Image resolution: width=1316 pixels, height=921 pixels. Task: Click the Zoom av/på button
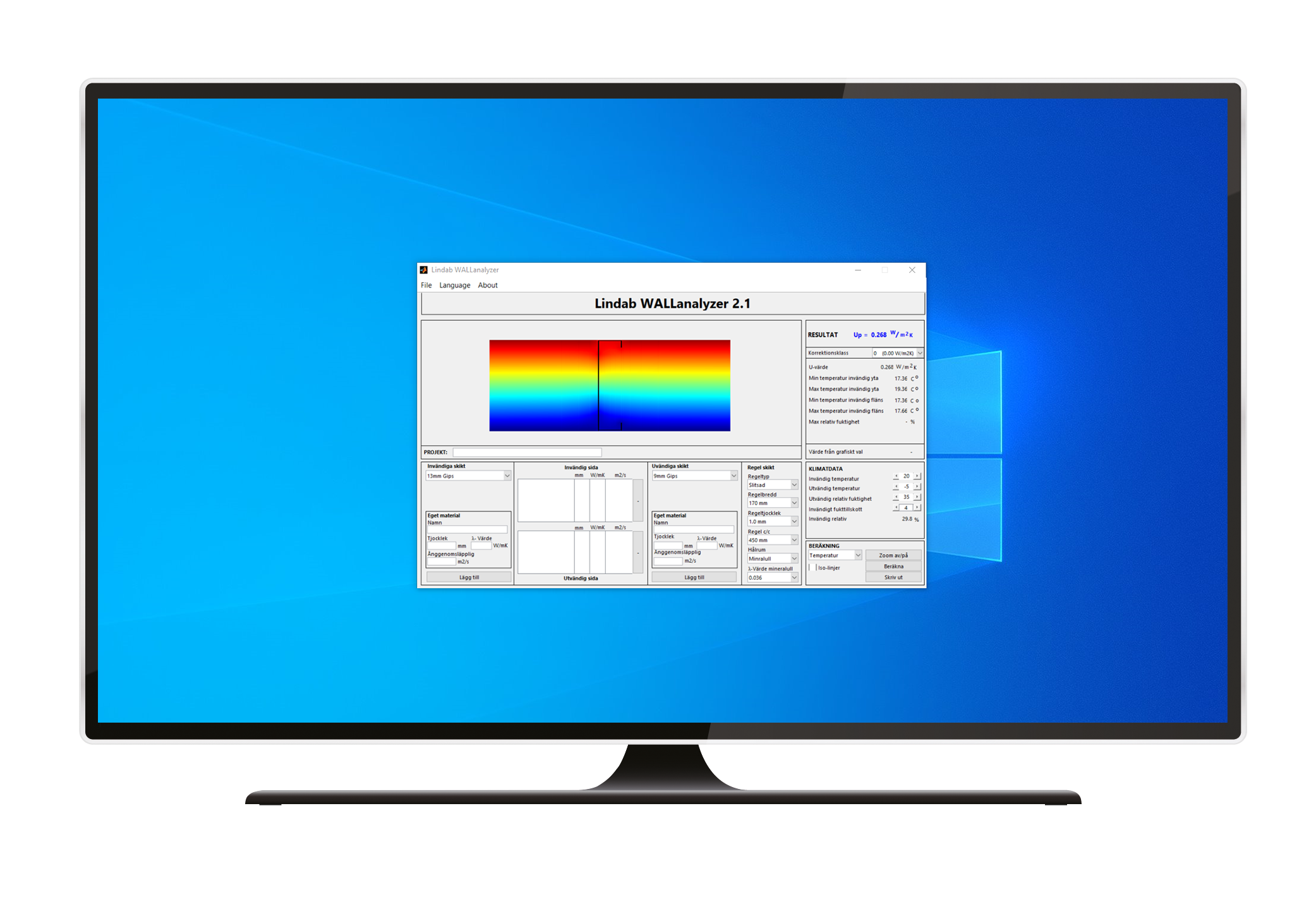(x=893, y=555)
